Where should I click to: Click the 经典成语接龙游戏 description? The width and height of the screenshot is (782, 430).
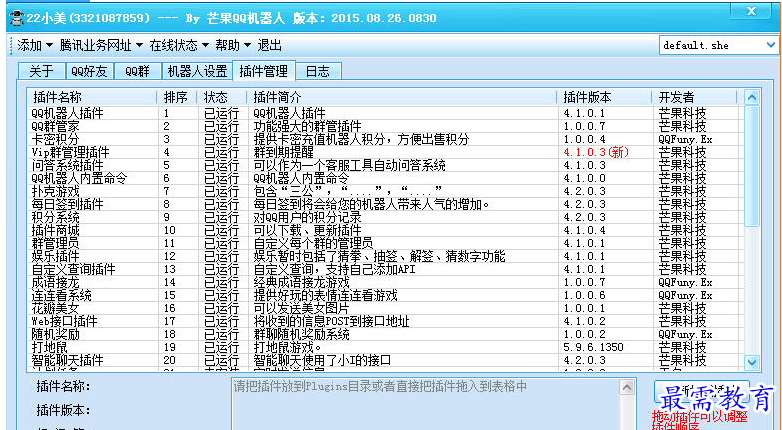click(301, 282)
